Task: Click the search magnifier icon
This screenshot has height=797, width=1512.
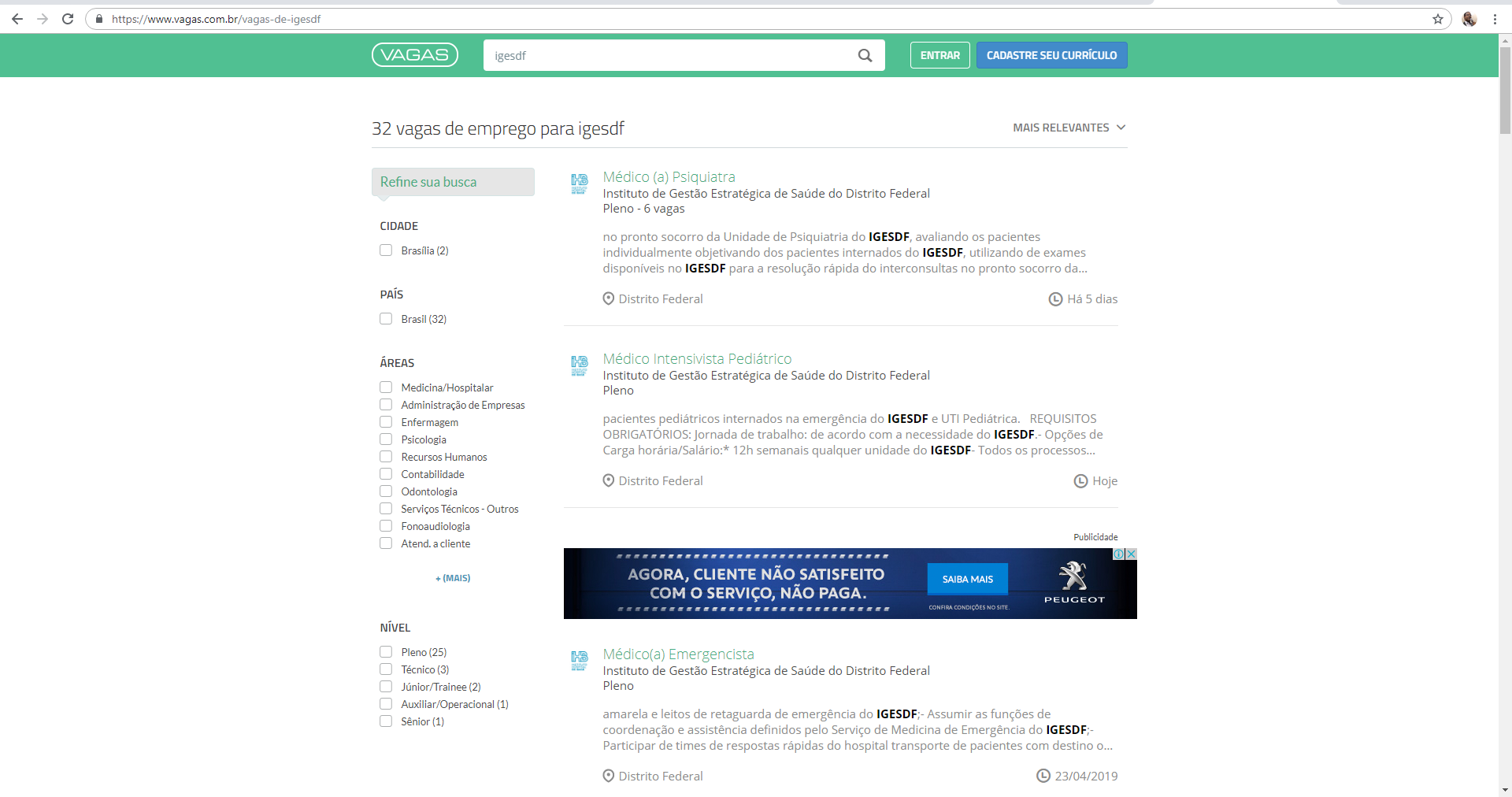Action: (865, 55)
